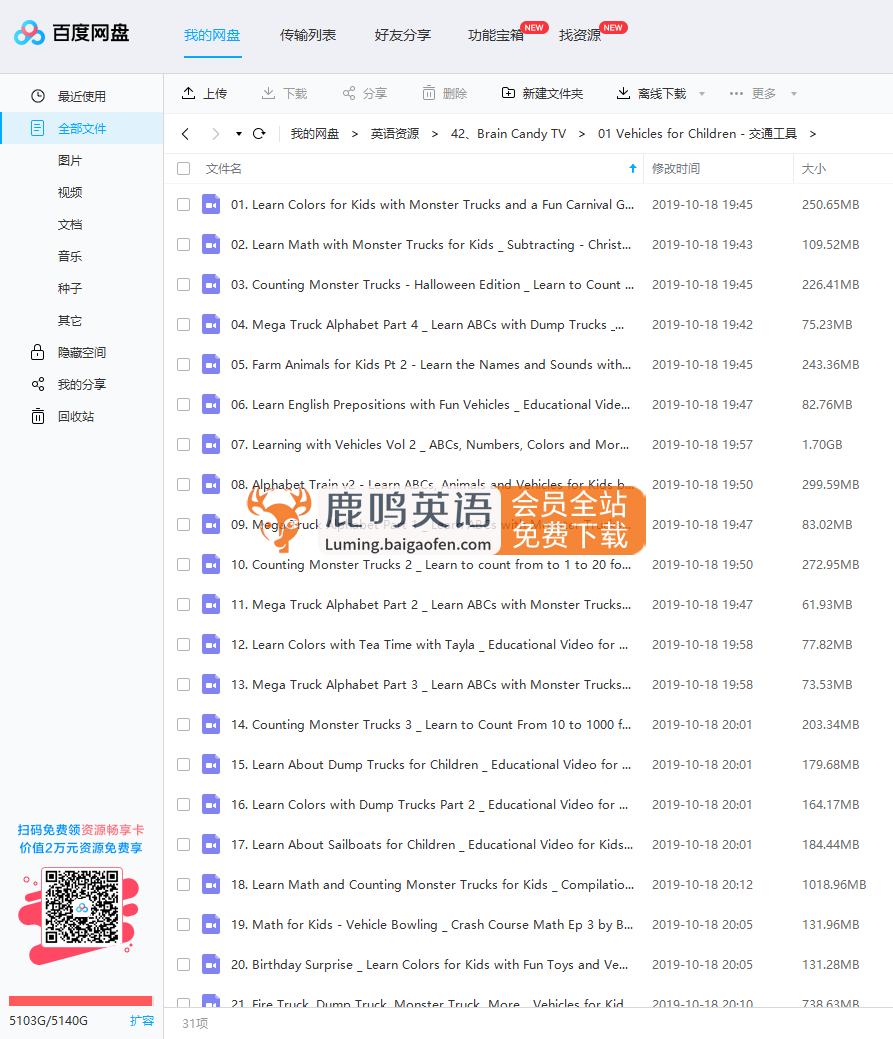
Task: Click the 离线下载 offline download icon
Action: pyautogui.click(x=623, y=93)
